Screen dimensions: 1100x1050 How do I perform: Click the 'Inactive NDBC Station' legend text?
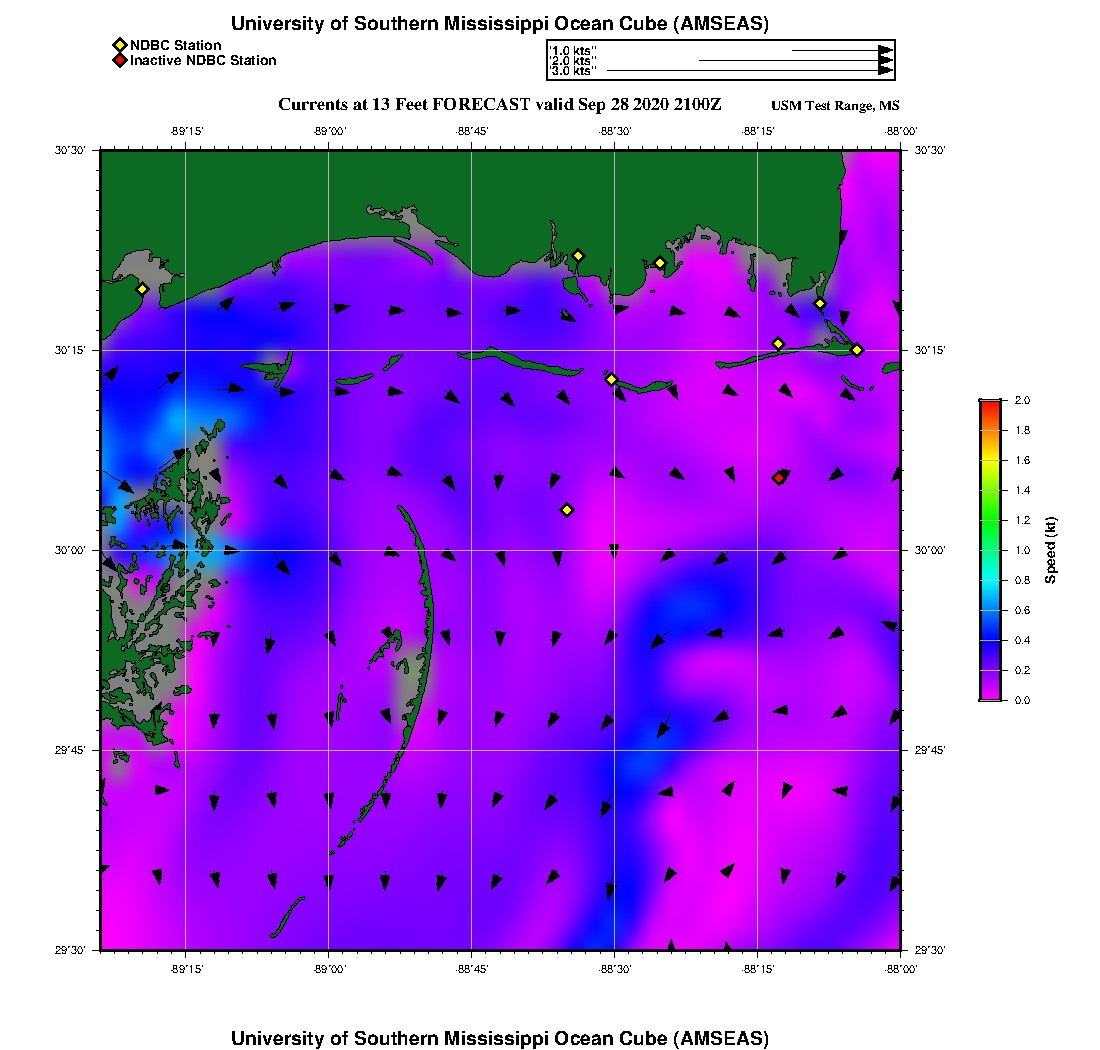(203, 60)
